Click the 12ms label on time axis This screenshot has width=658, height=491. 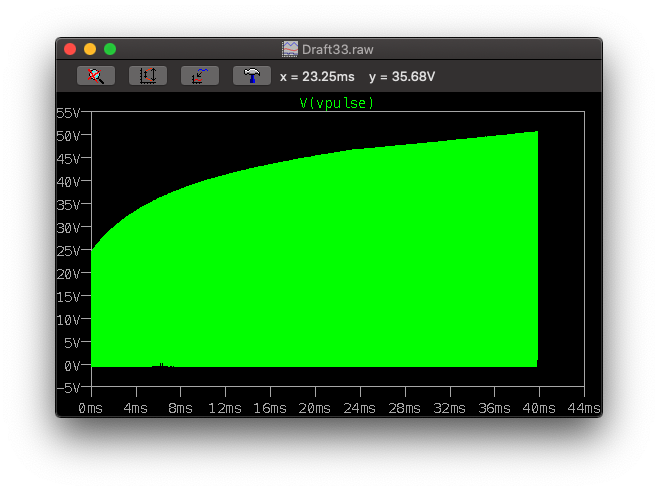[225, 408]
